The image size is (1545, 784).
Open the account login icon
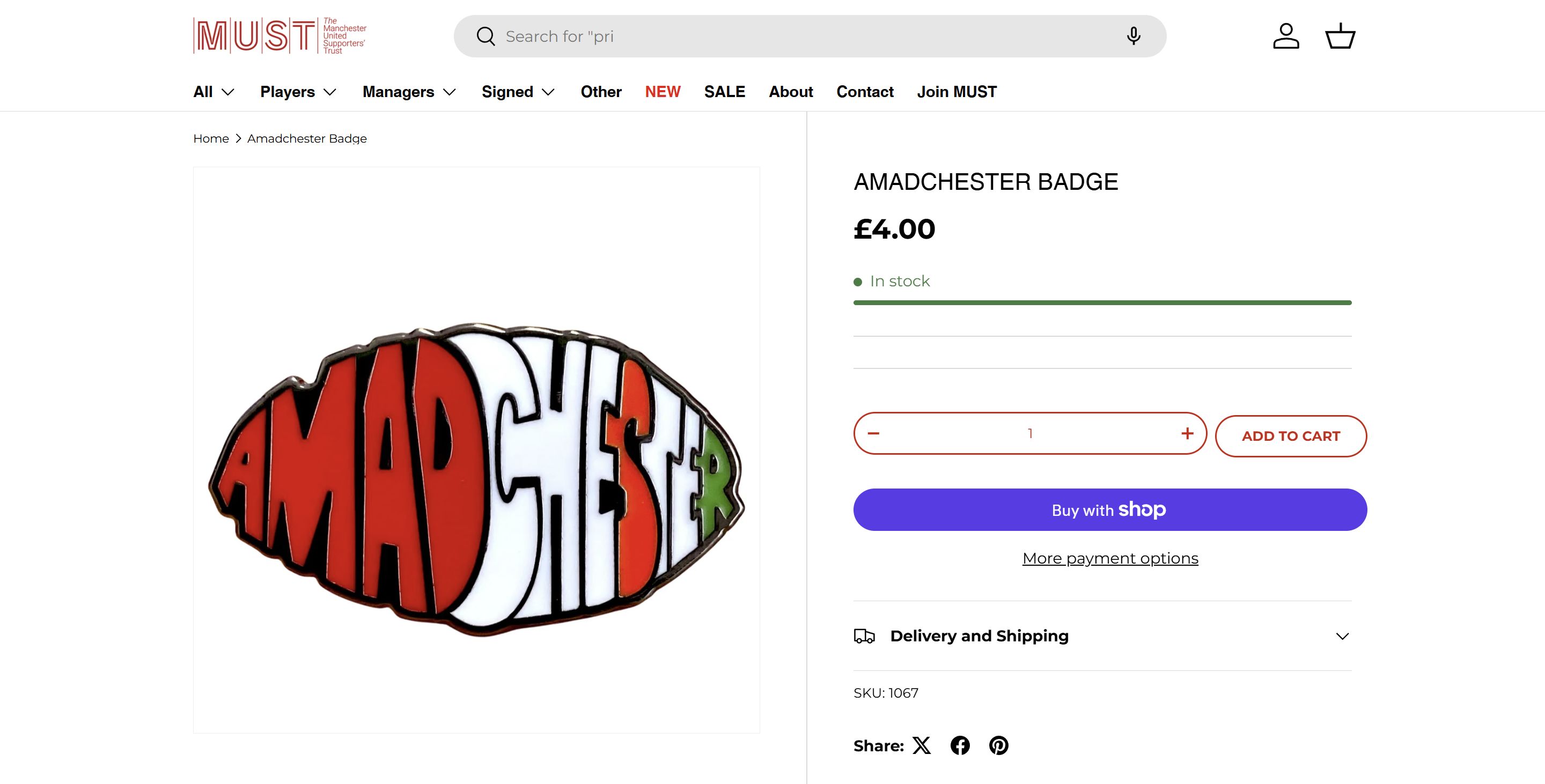[x=1286, y=36]
